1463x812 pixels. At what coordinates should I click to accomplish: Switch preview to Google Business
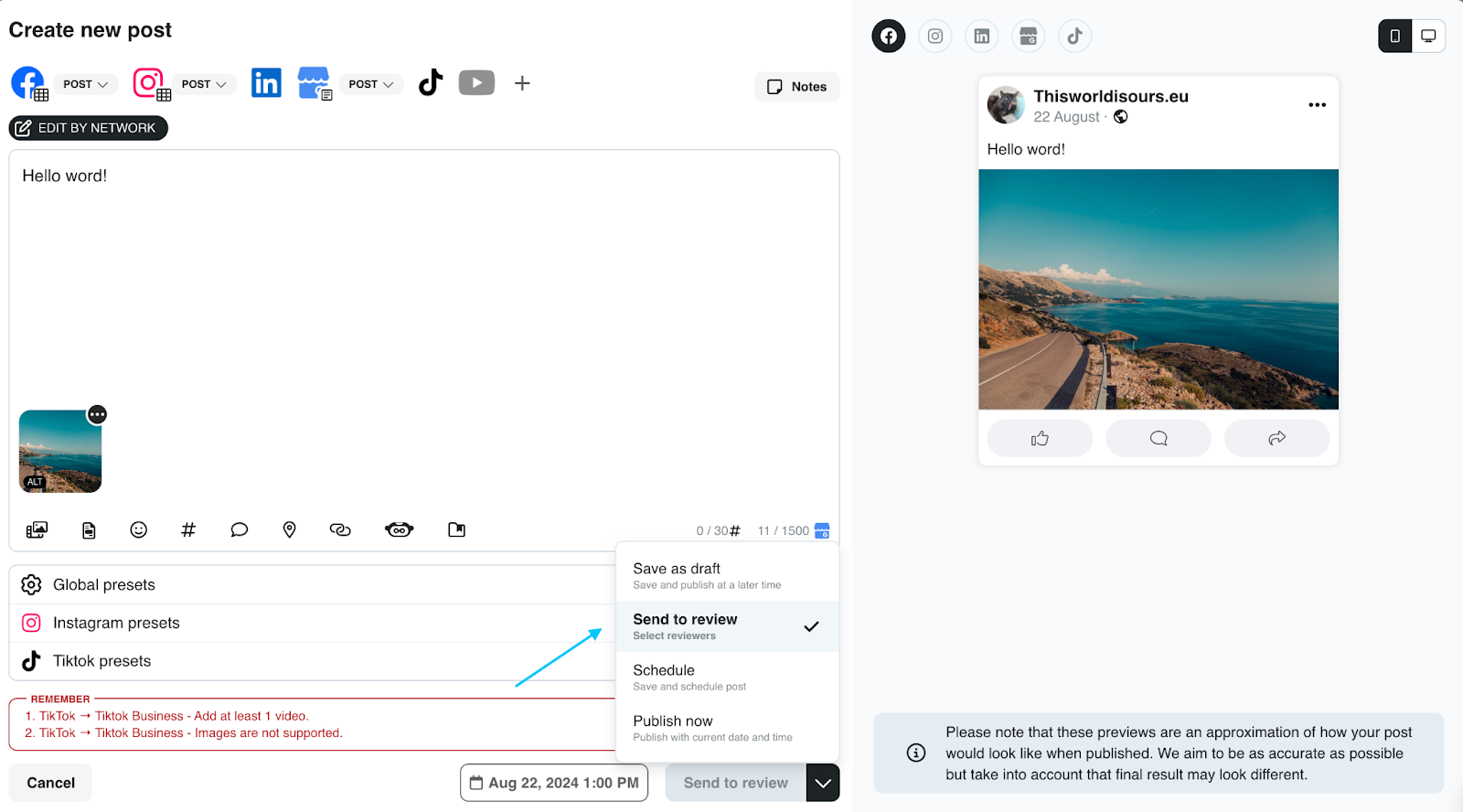1029,37
